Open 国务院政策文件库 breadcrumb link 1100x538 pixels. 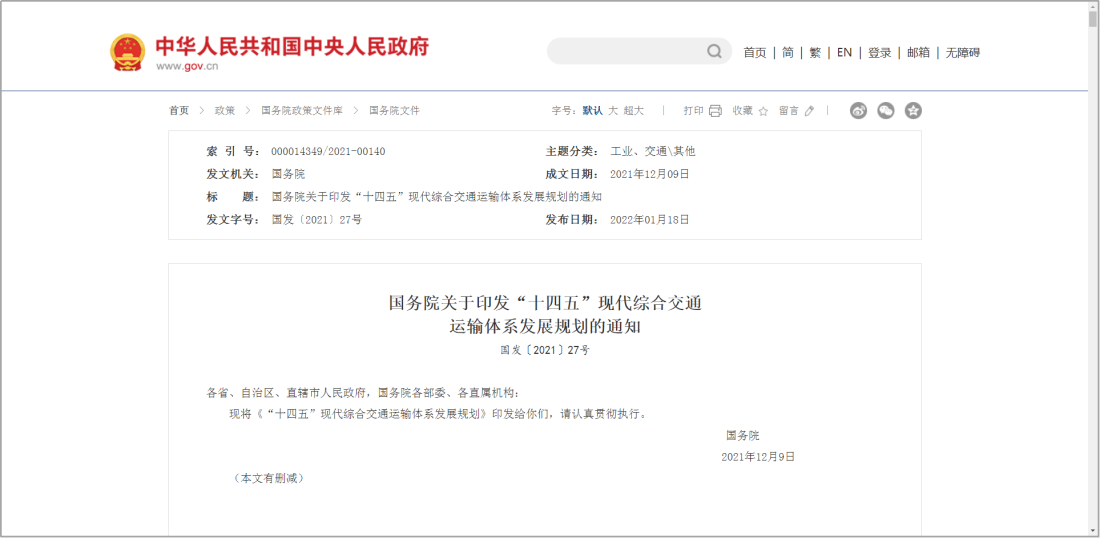(302, 111)
